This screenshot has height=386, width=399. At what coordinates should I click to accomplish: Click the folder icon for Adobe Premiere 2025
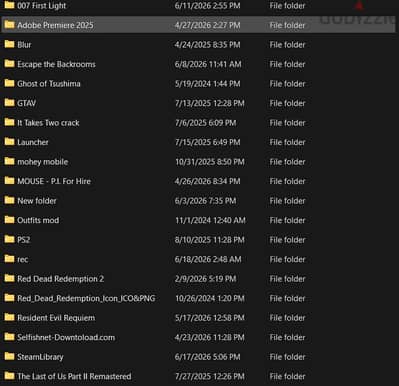click(9, 25)
